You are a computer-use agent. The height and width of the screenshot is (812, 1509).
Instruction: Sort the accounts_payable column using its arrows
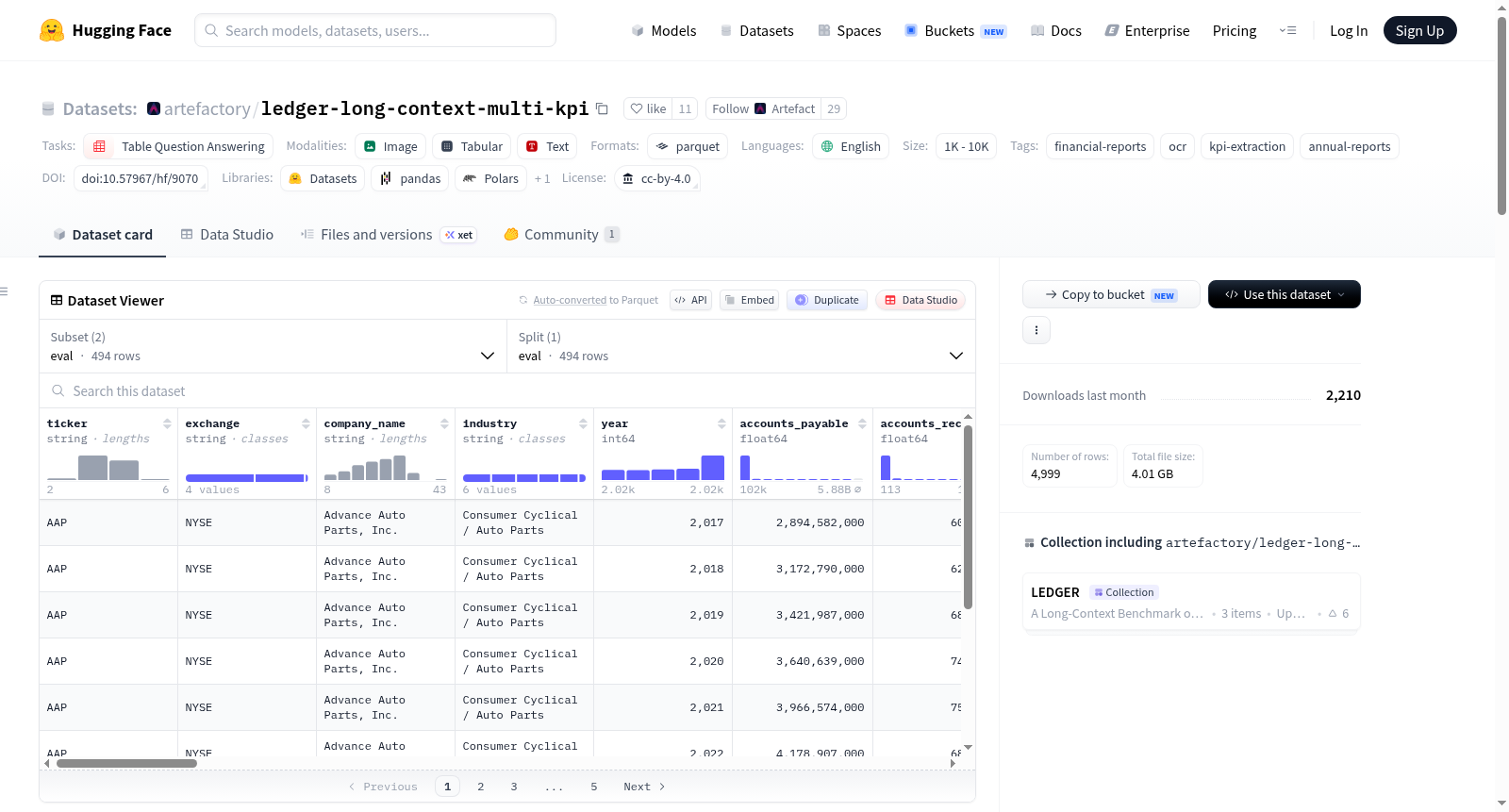pos(862,423)
